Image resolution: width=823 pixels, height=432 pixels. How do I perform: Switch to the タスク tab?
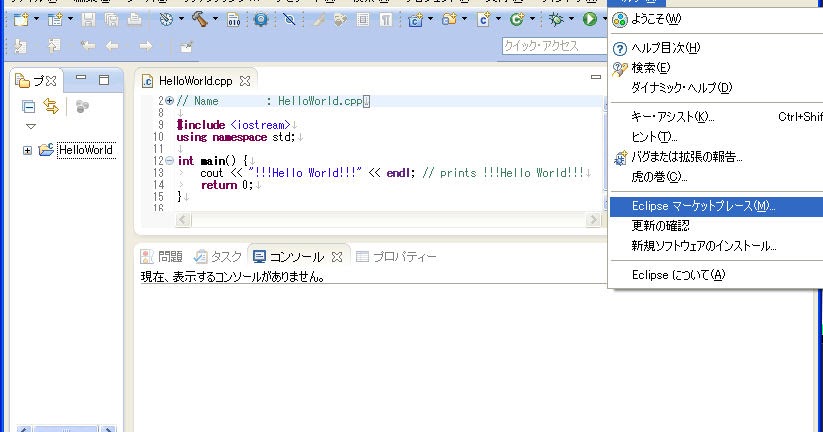[217, 257]
